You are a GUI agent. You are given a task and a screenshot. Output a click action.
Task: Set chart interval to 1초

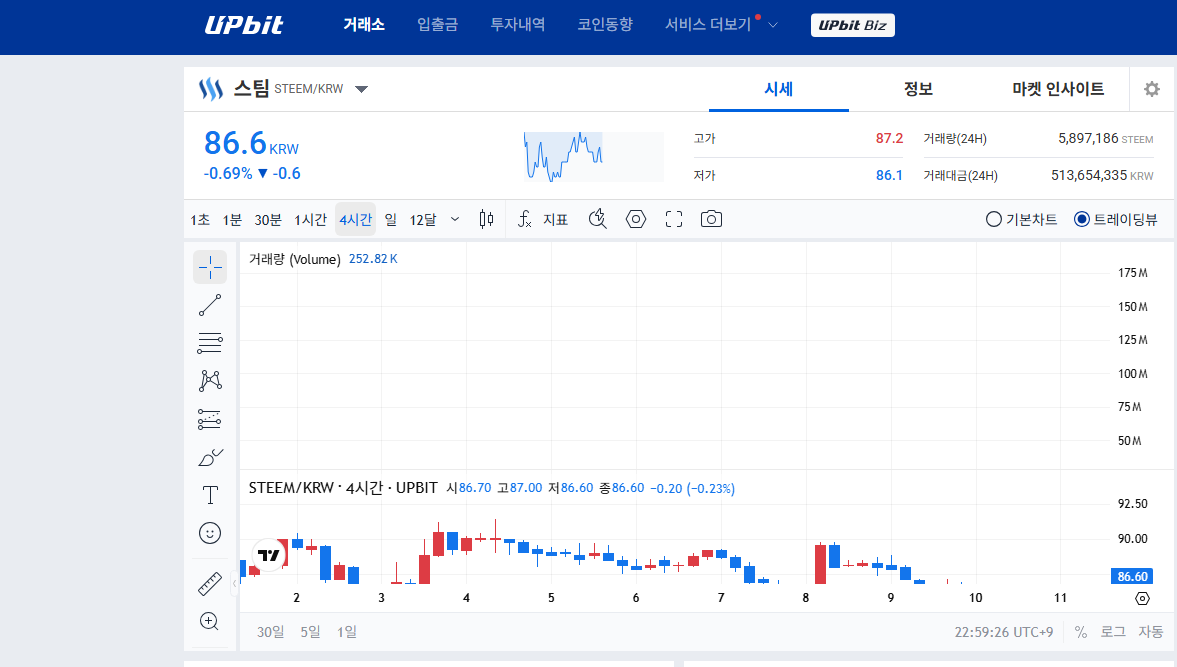(x=200, y=219)
